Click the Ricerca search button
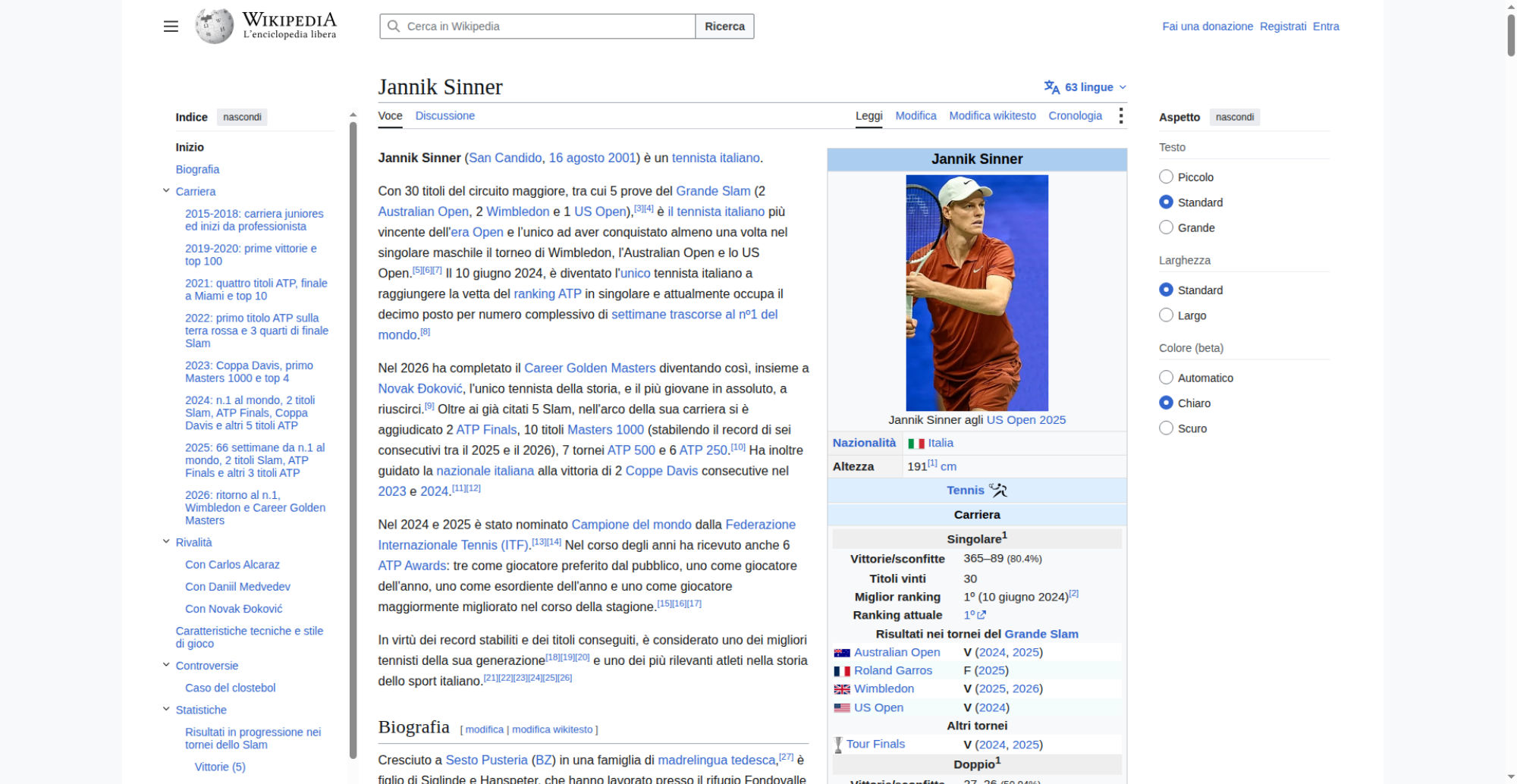The width and height of the screenshot is (1517, 784). [x=724, y=27]
